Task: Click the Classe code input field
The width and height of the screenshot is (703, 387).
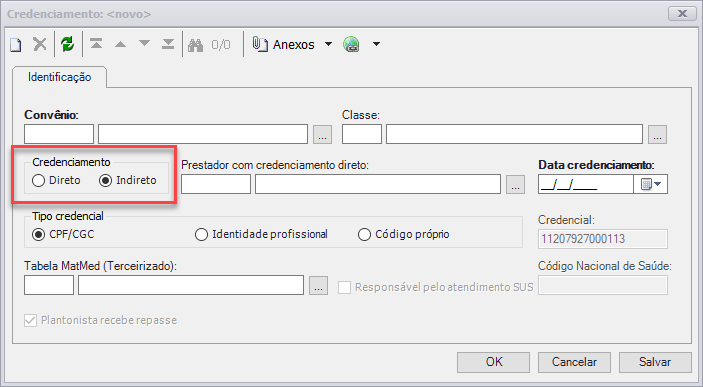Action: coord(362,134)
